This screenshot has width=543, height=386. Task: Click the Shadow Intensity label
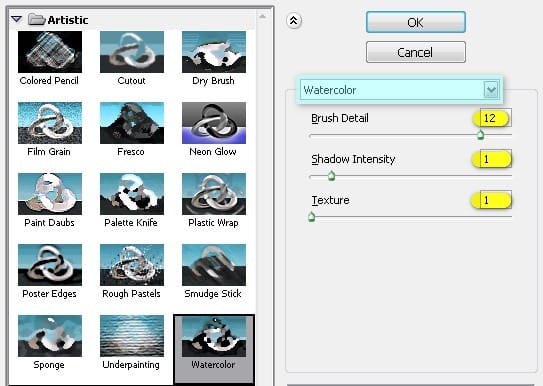(353, 159)
